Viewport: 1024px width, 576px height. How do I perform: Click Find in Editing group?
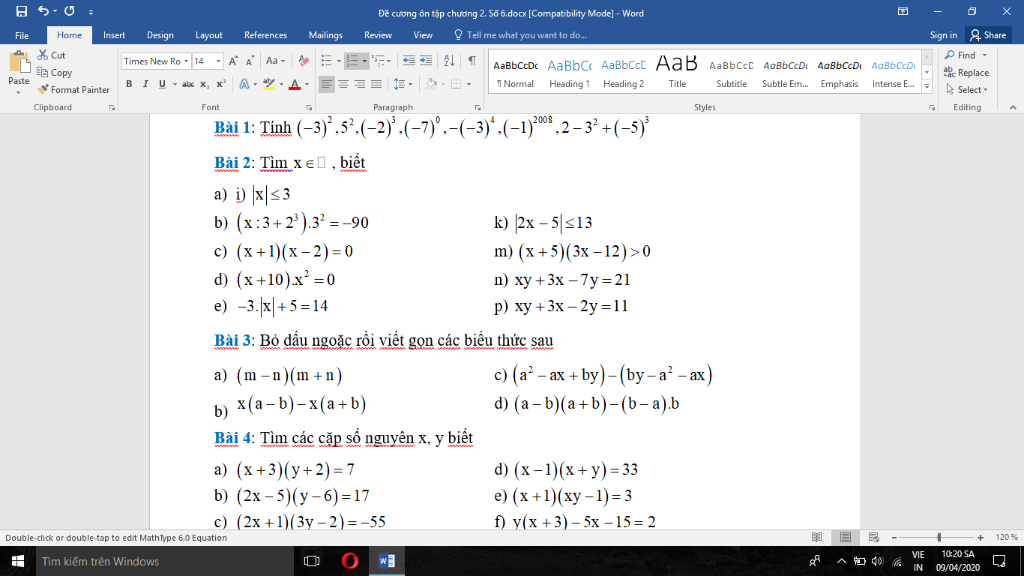(x=965, y=56)
